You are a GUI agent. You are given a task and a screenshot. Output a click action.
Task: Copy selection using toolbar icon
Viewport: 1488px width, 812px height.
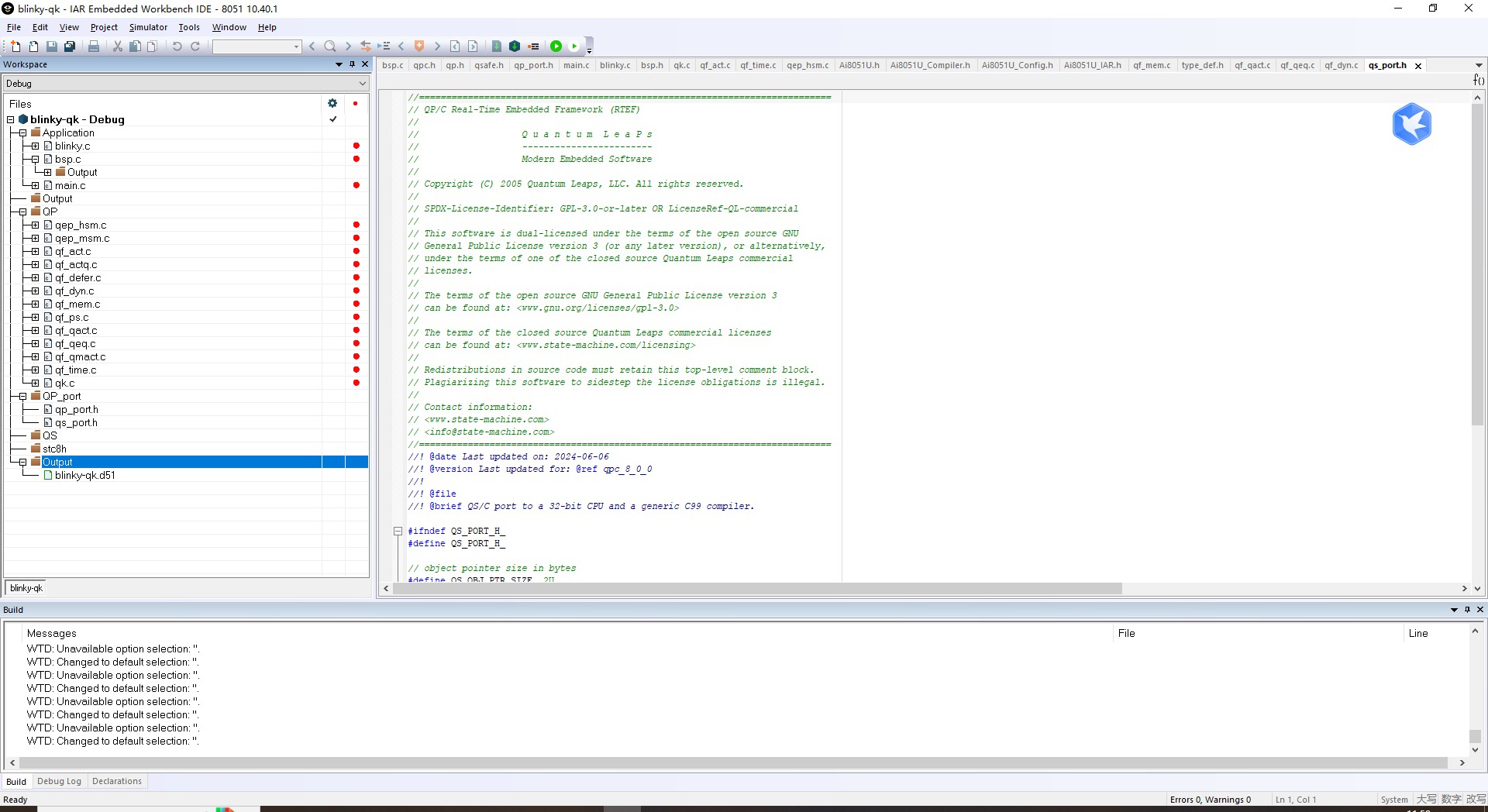pyautogui.click(x=135, y=46)
